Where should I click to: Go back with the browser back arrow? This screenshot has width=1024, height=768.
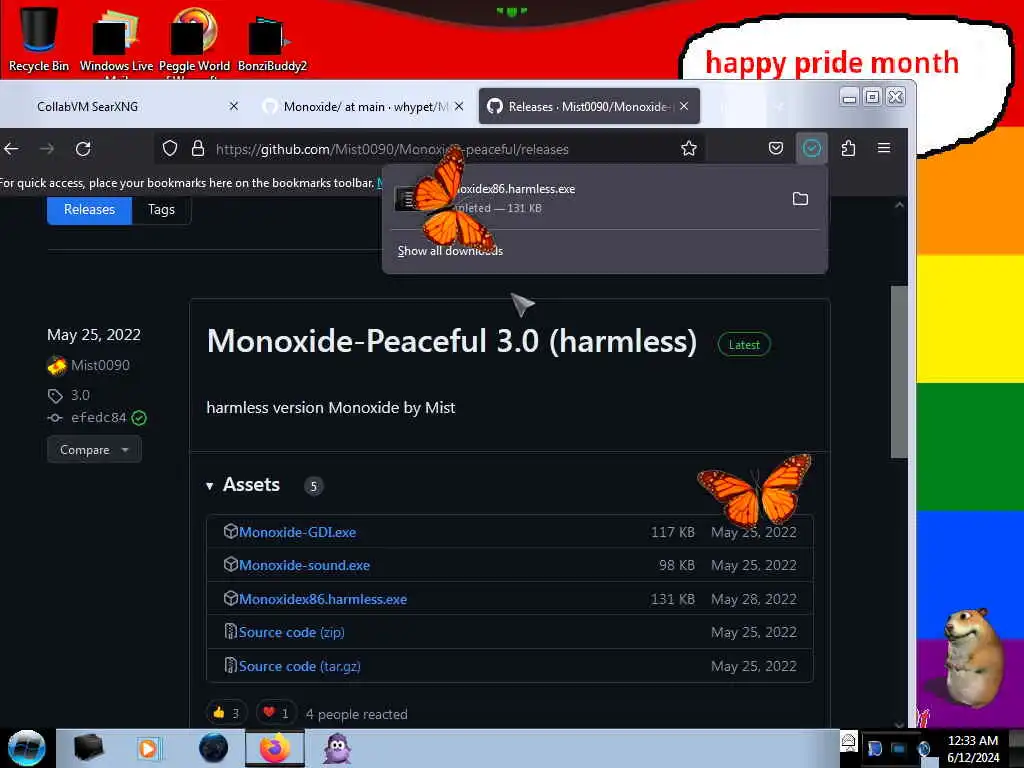point(11,149)
